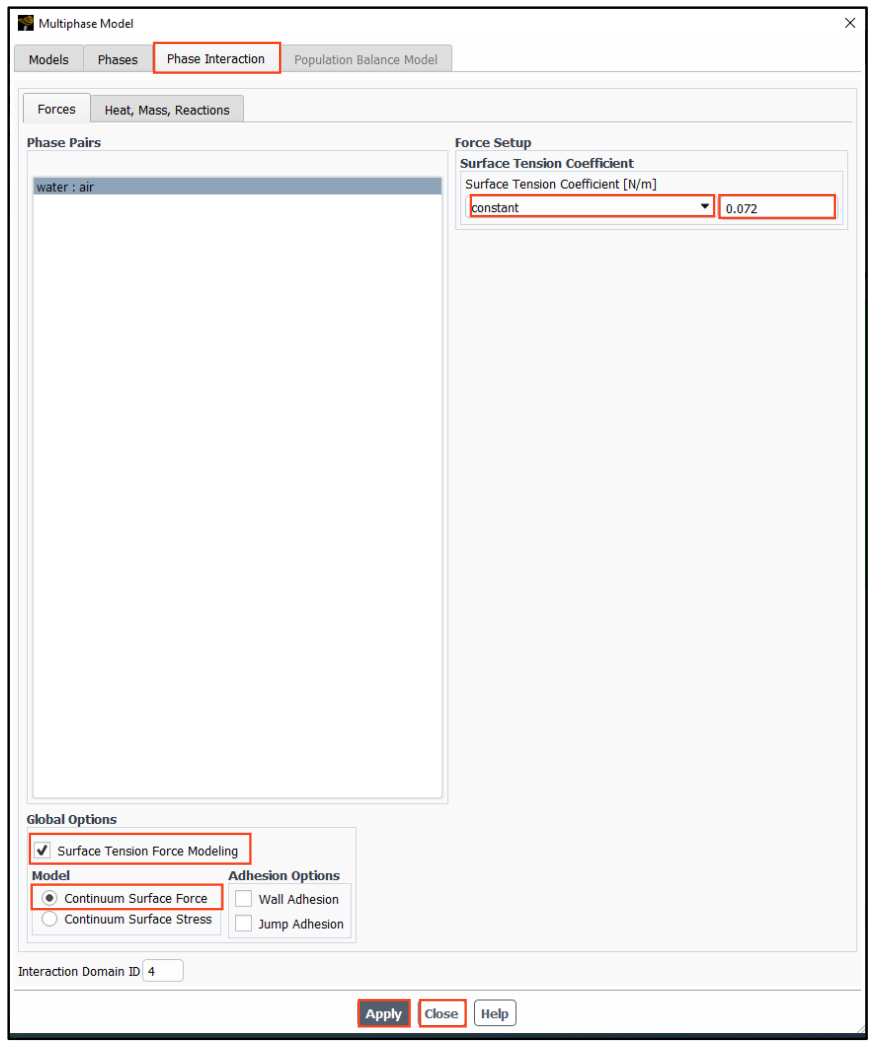The width and height of the screenshot is (870, 1055).
Task: Switch to the Forces sub-tab
Action: tap(57, 109)
